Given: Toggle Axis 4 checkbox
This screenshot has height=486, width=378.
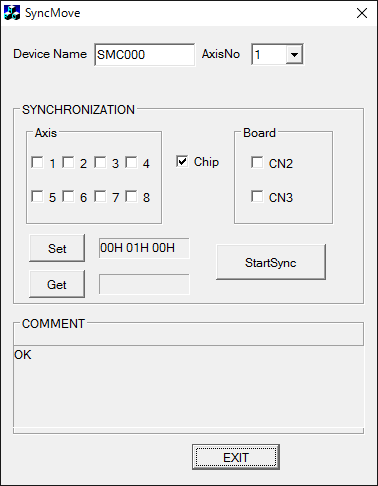Looking at the screenshot, I should pos(131,163).
